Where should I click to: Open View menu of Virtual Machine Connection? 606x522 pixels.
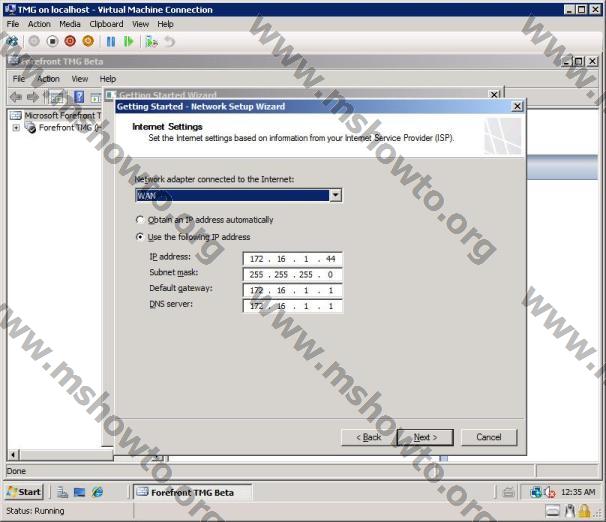tap(140, 24)
